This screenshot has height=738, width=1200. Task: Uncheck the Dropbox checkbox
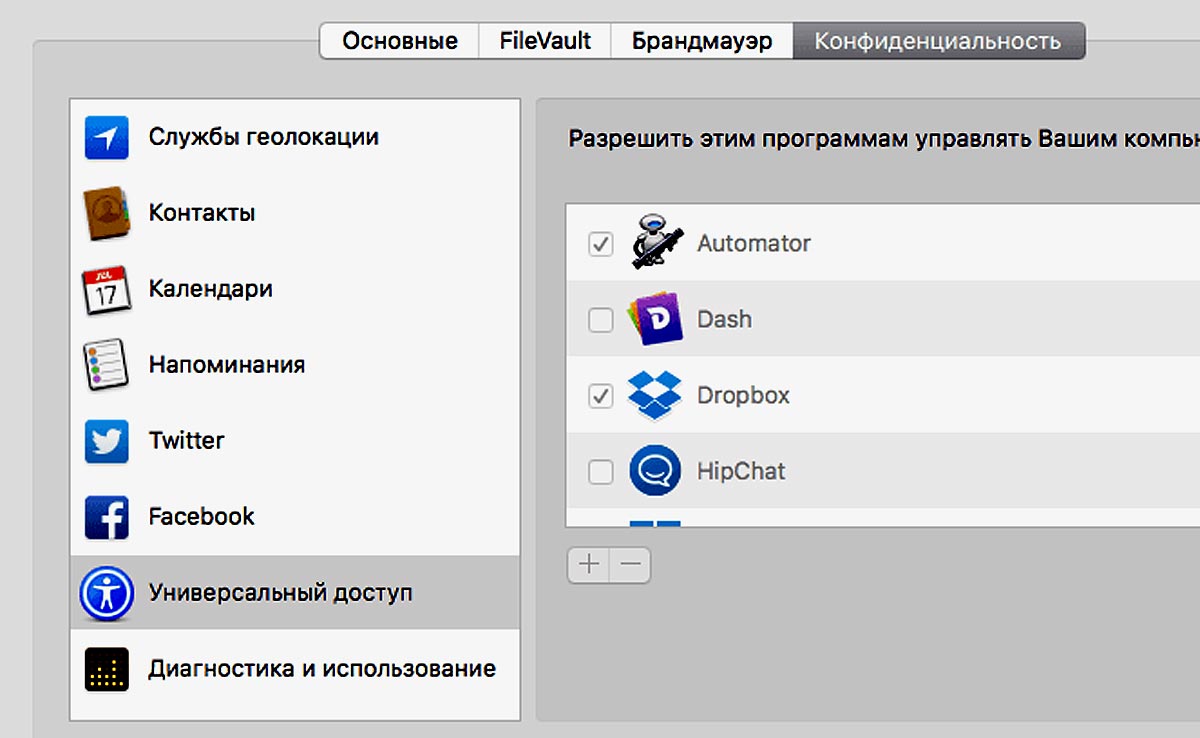(x=600, y=396)
